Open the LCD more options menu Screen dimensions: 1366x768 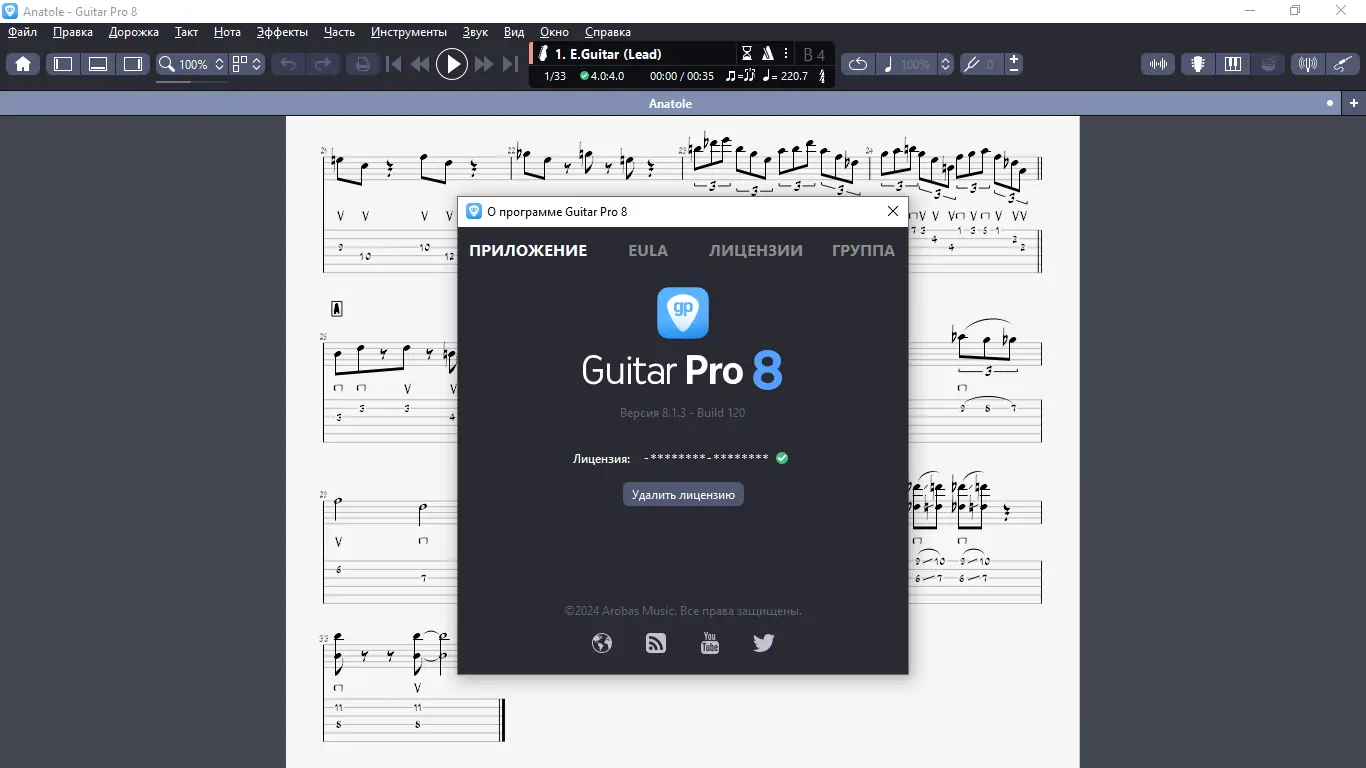[x=786, y=54]
